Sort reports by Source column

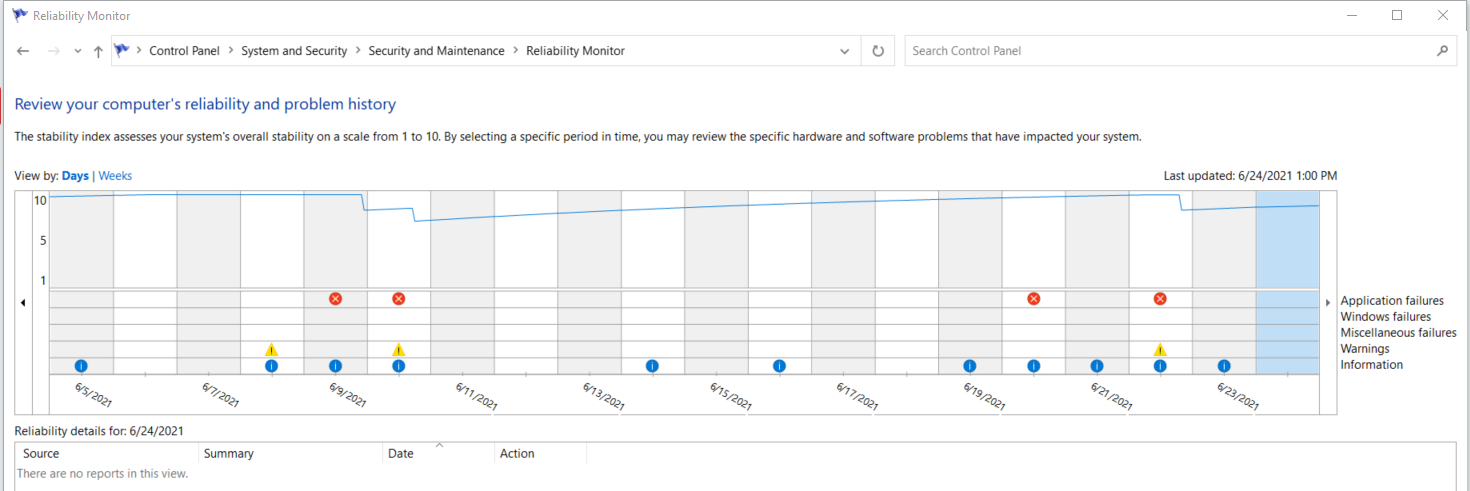tap(106, 454)
